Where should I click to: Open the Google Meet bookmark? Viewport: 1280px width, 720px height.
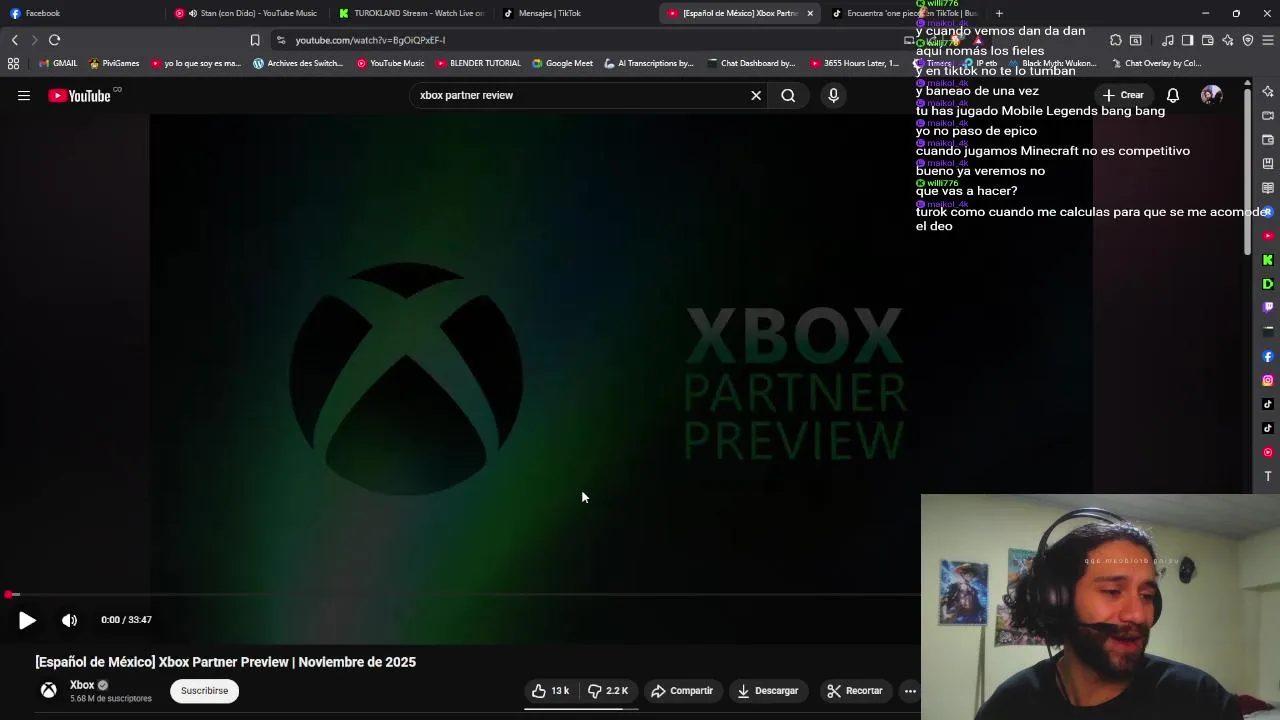[x=562, y=63]
